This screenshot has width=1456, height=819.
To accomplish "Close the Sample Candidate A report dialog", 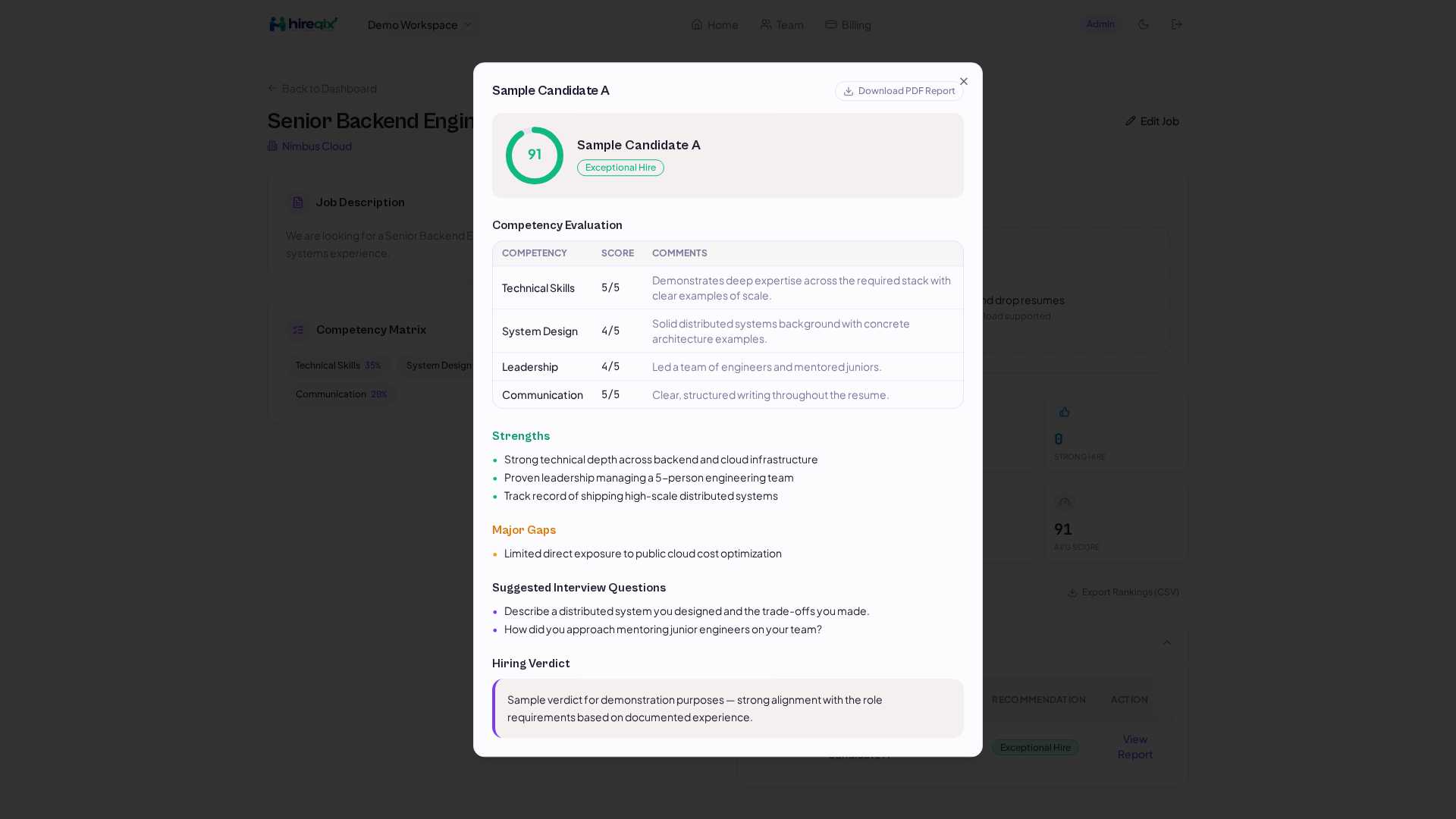I will coord(964,81).
